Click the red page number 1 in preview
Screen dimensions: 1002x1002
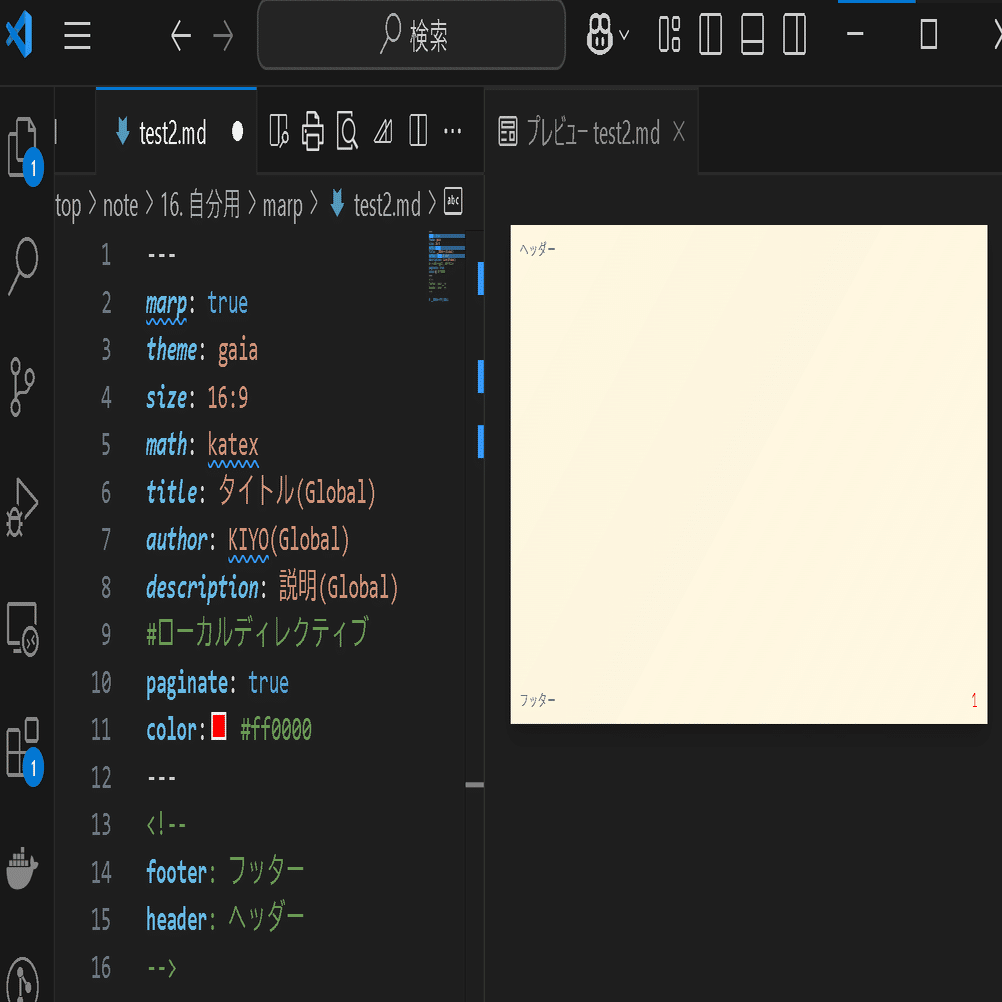[x=974, y=700]
